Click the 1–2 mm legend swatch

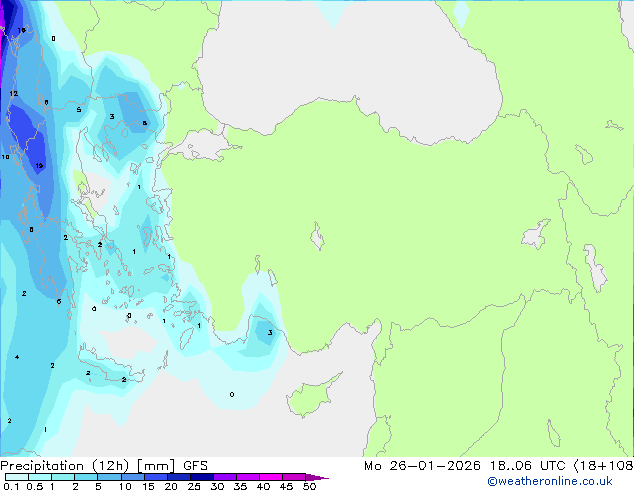63,477
